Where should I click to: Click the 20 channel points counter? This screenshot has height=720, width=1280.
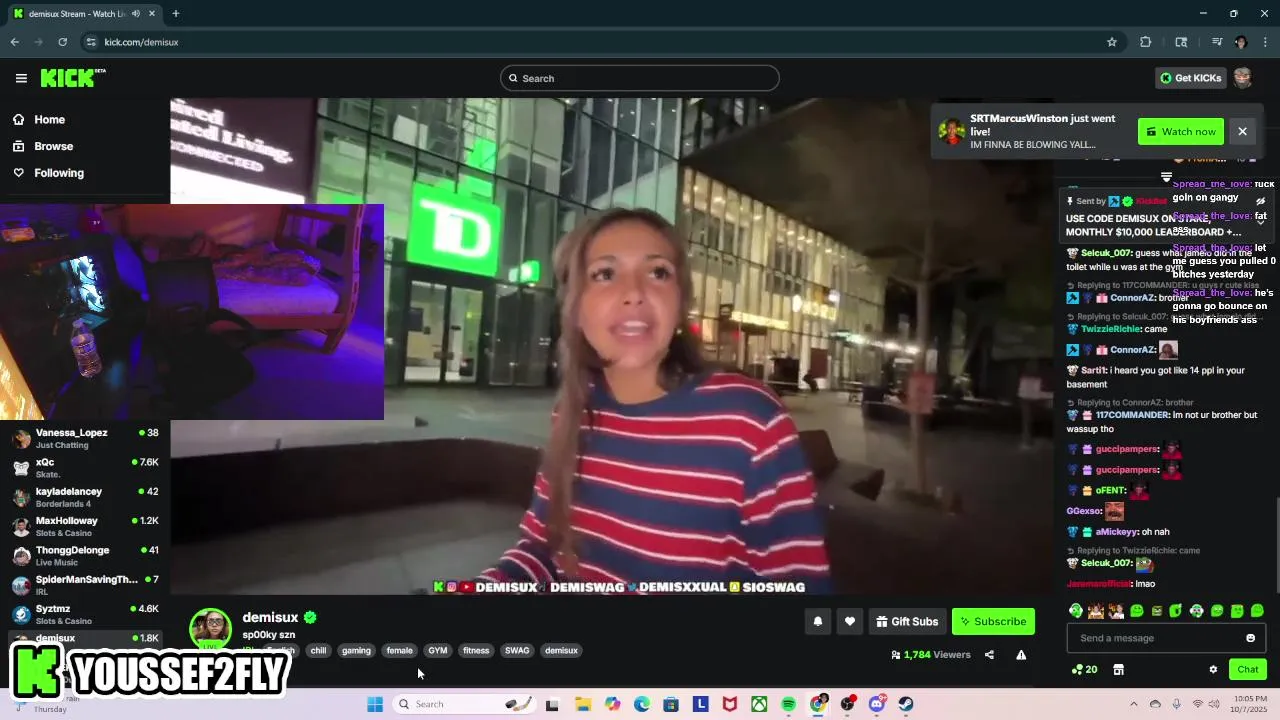point(1084,669)
